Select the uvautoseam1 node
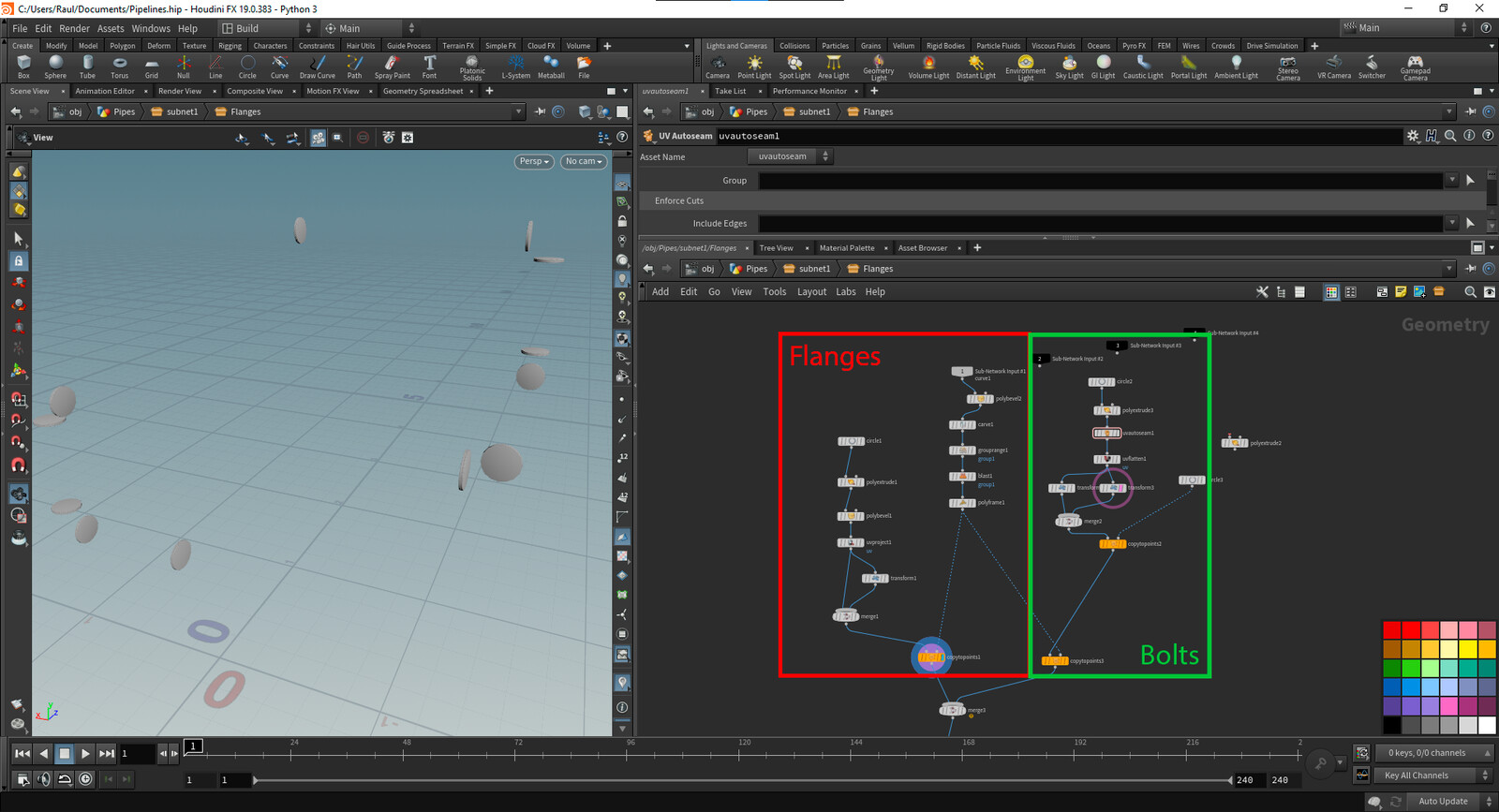Image resolution: width=1499 pixels, height=812 pixels. click(1106, 433)
